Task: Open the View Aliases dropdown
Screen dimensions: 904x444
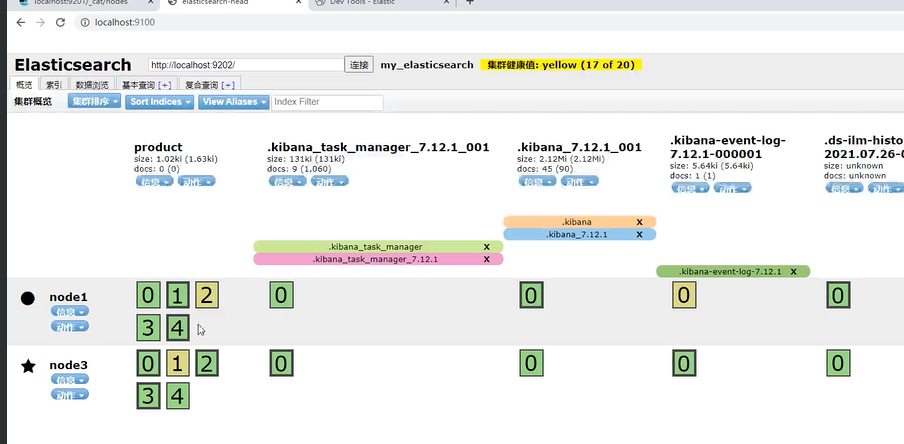Action: coord(234,101)
